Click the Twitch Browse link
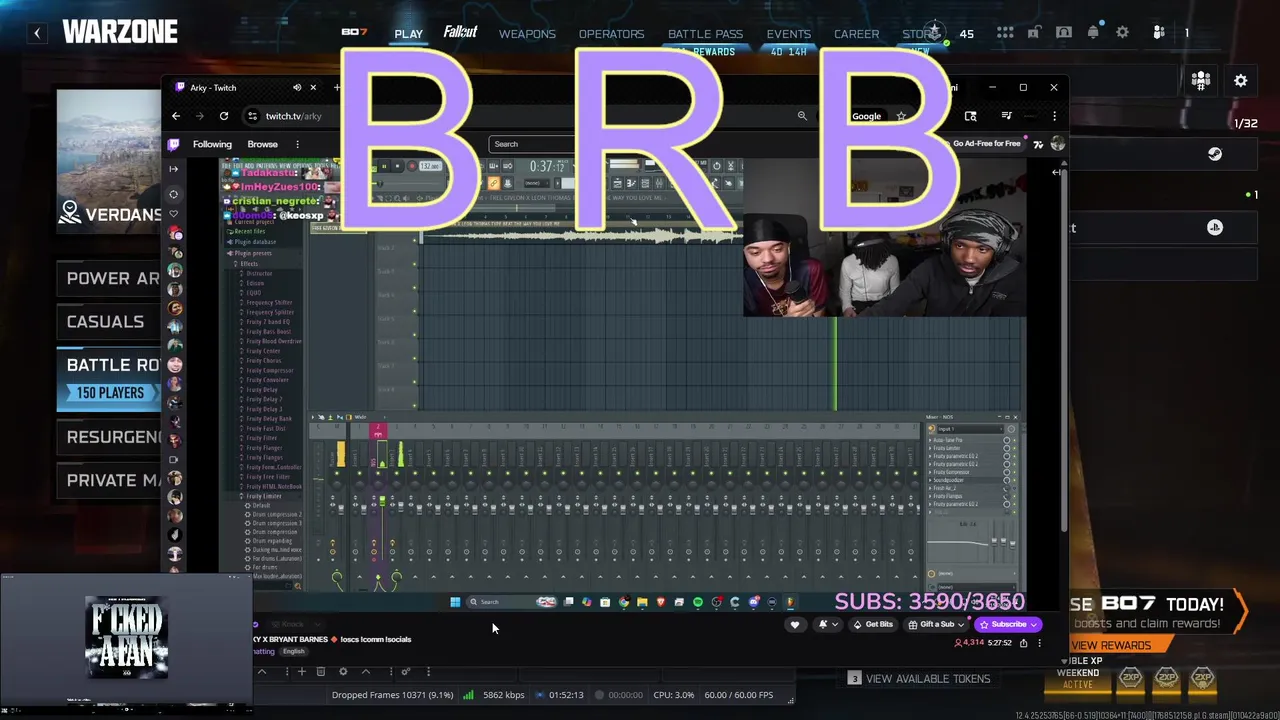 pyautogui.click(x=262, y=144)
